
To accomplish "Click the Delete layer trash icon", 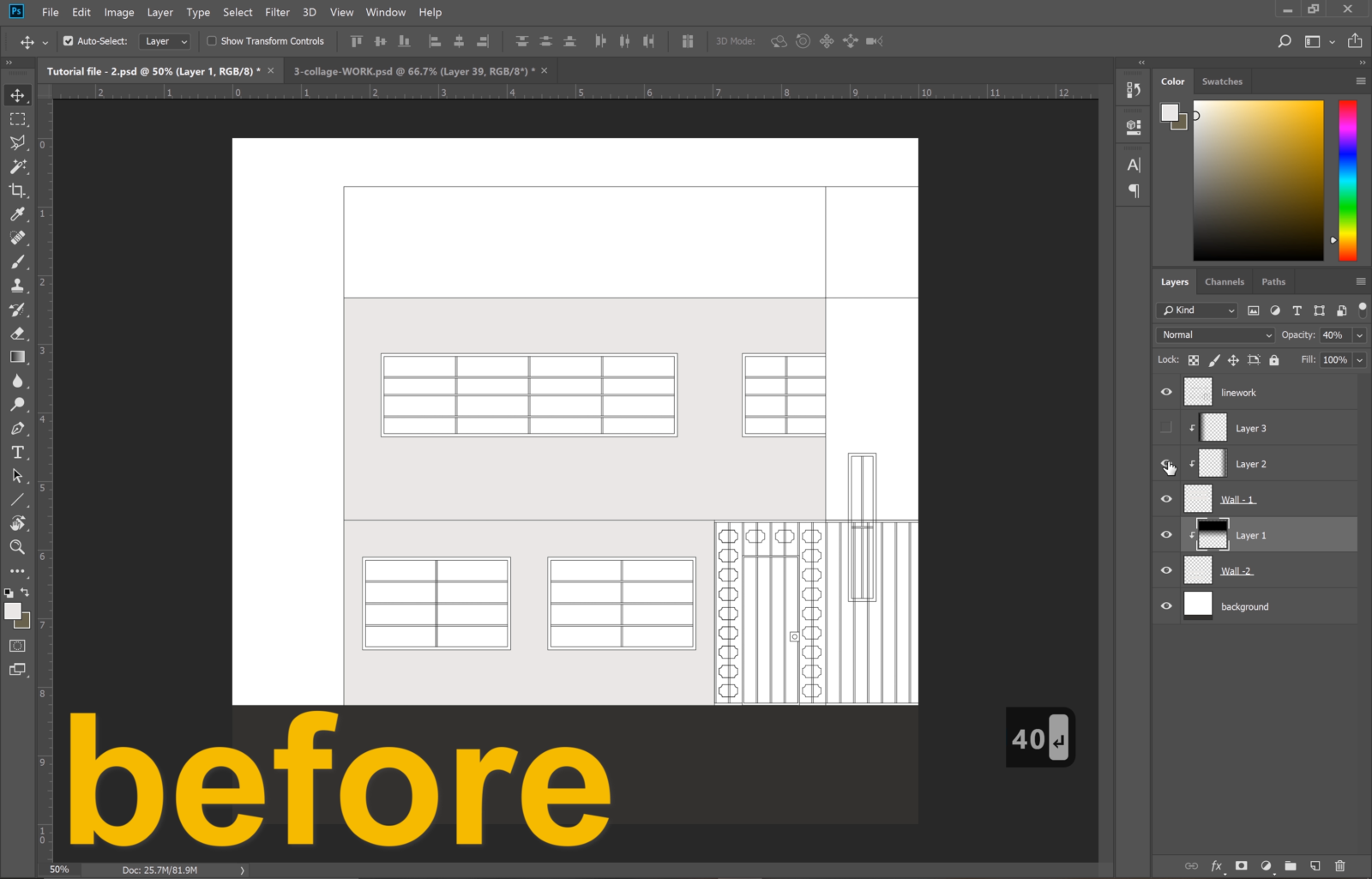I will (1340, 865).
